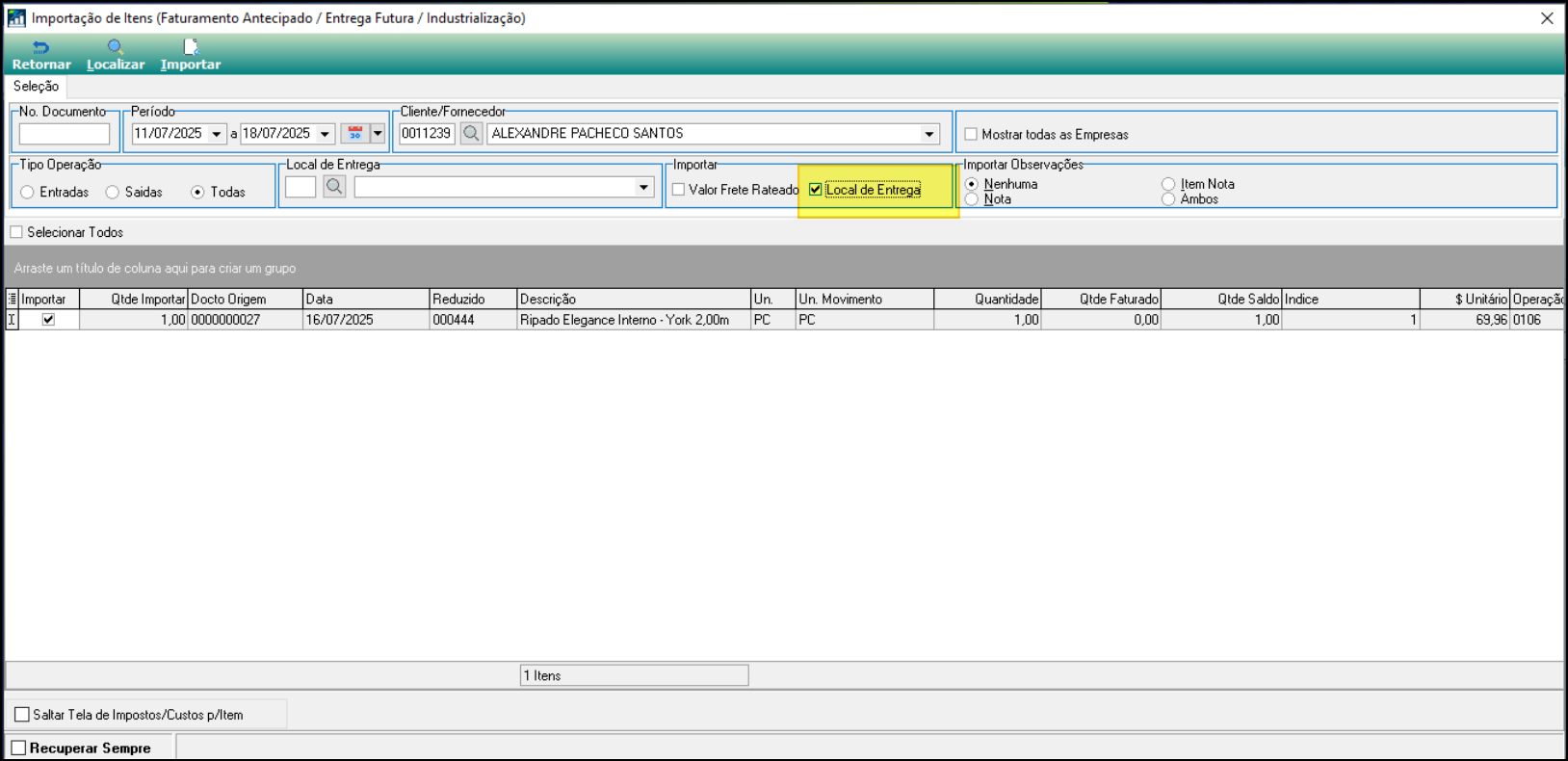Sort by the Indice column header
The image size is (1568, 761).
click(1350, 300)
